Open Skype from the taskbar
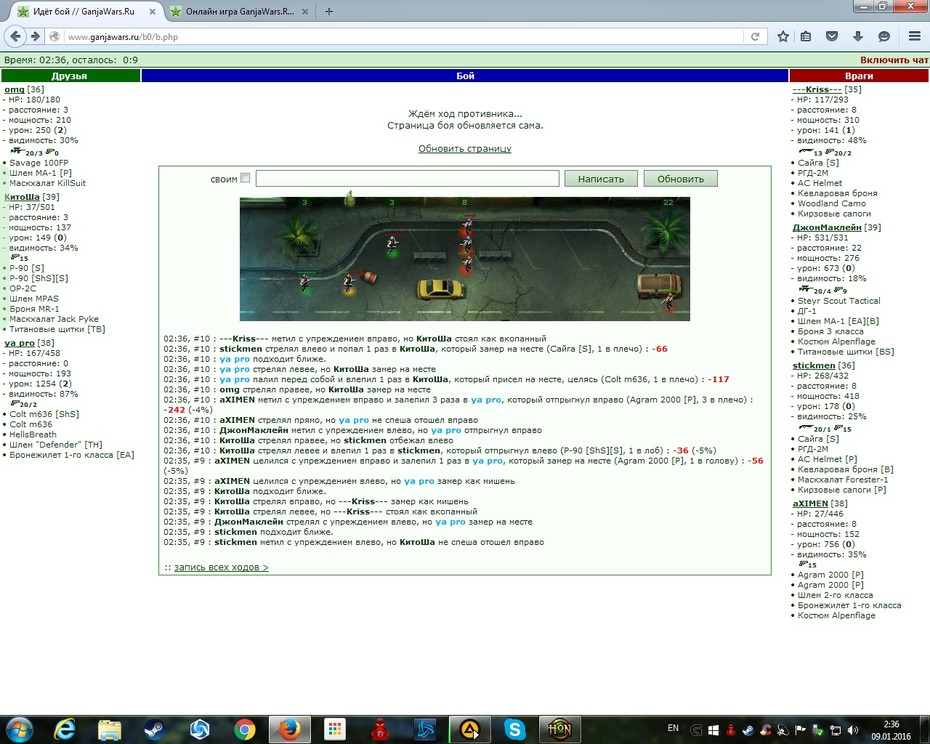Screen dimensions: 930x744 pyautogui.click(x=515, y=729)
